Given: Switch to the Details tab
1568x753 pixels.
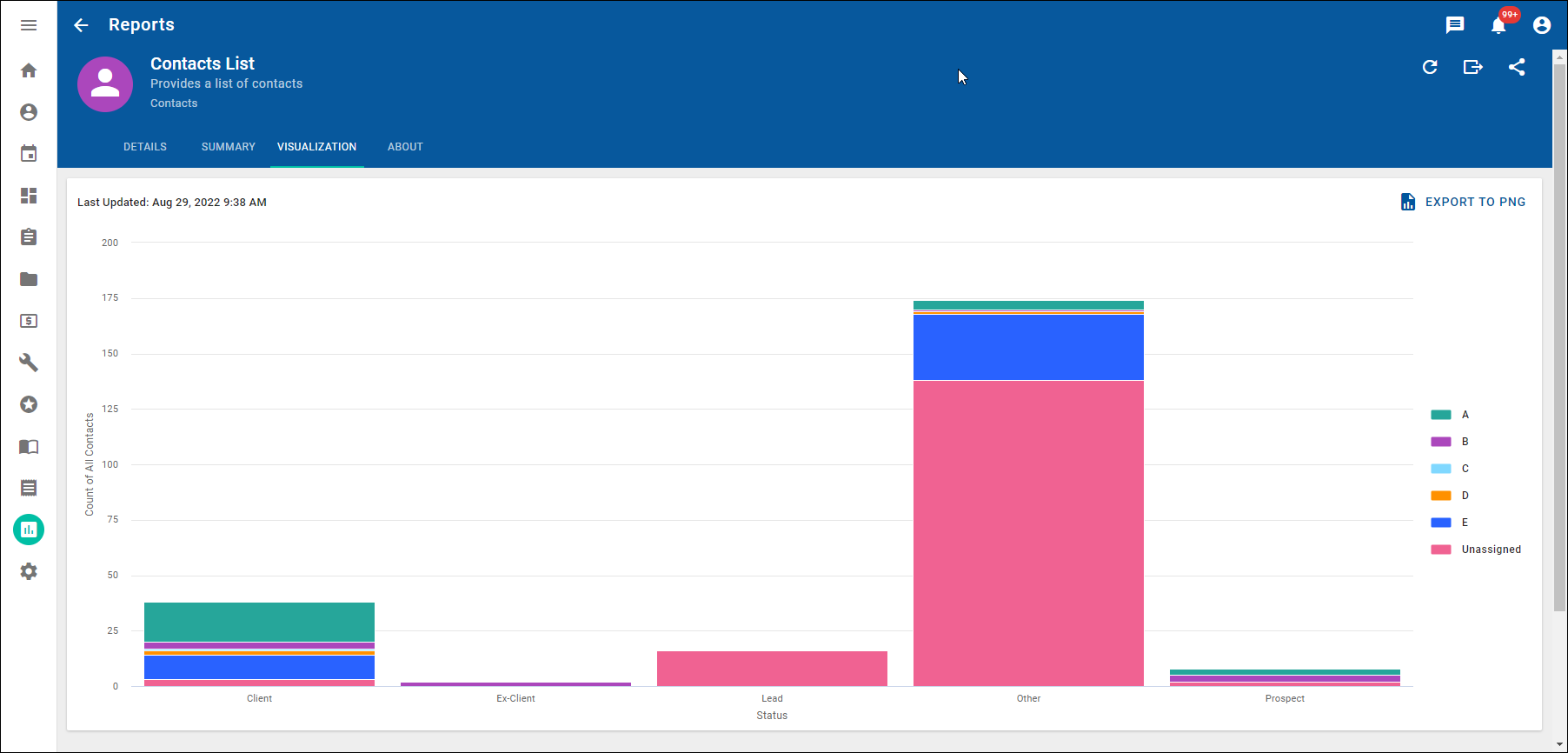Looking at the screenshot, I should (x=145, y=147).
